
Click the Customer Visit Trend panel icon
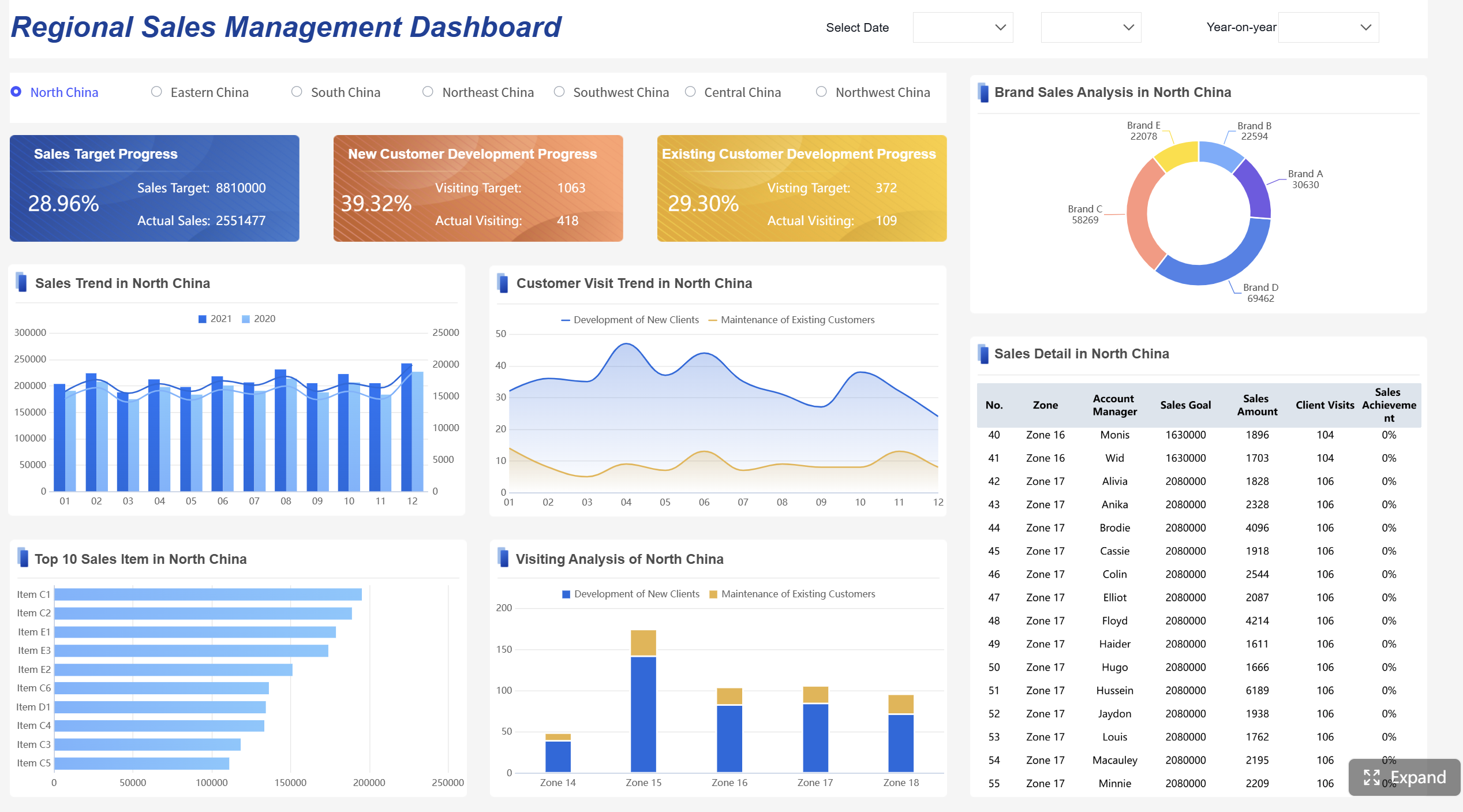click(x=502, y=283)
